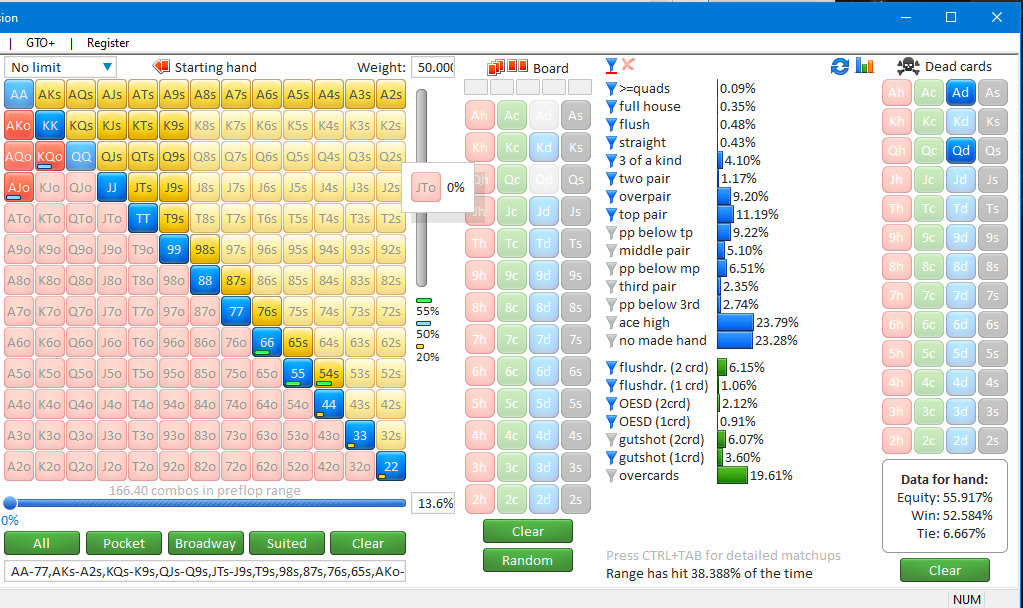Toggle the 3 of a kind filter funnel
Viewport: 1023px width, 608px height.
tap(611, 160)
